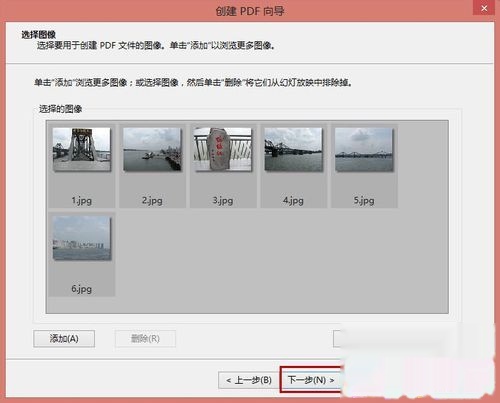This screenshot has width=500, height=403.
Task: Go back with 上一步(B) button
Action: click(x=249, y=380)
